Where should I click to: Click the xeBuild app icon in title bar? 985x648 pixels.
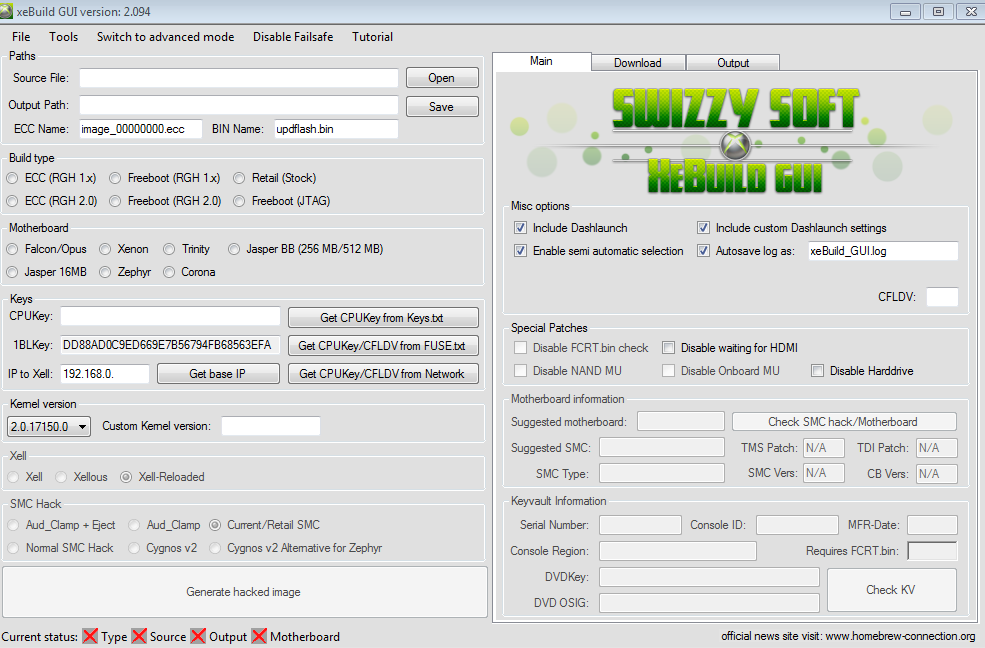click(9, 10)
